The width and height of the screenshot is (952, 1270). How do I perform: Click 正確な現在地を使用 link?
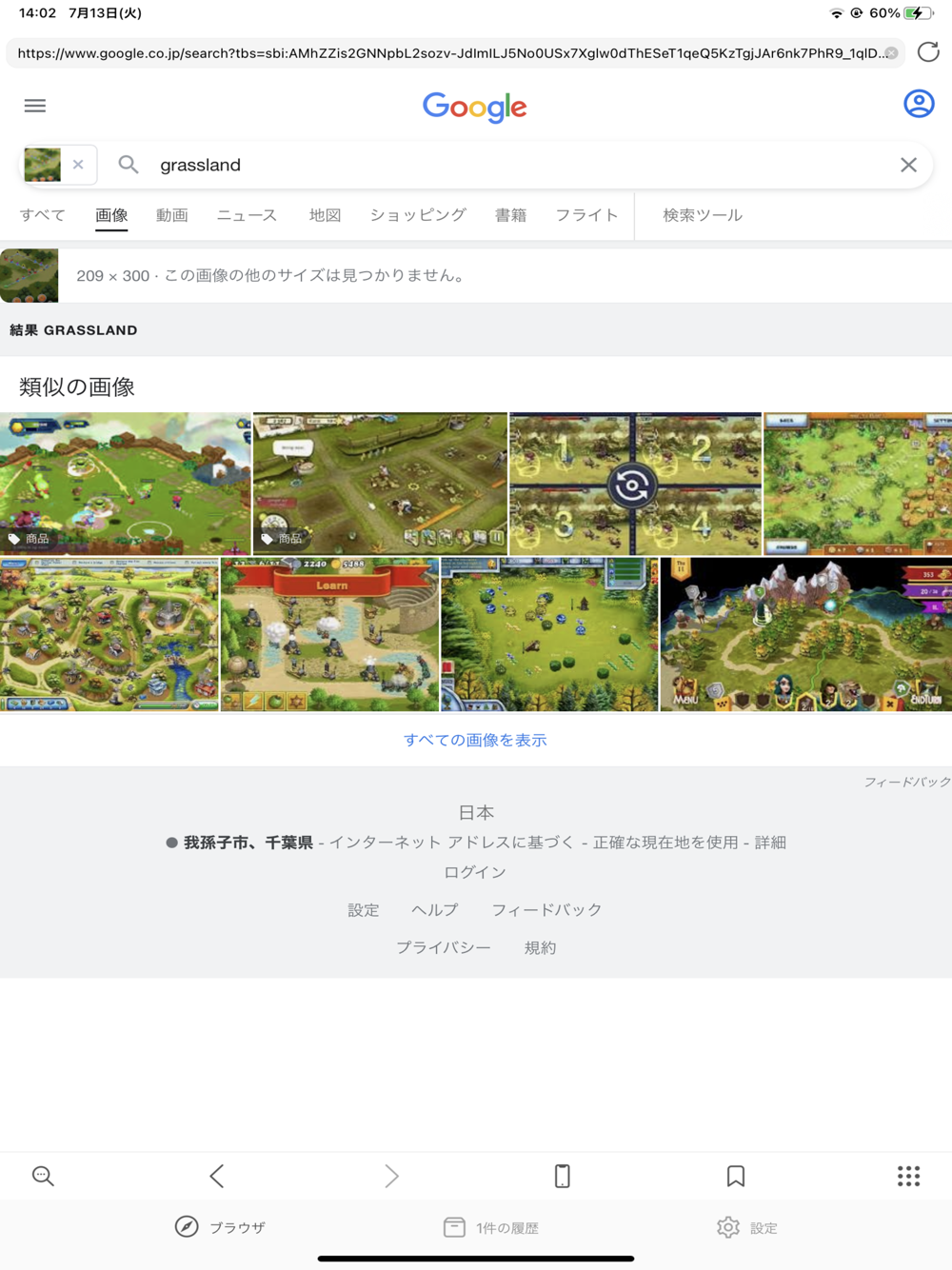665,843
